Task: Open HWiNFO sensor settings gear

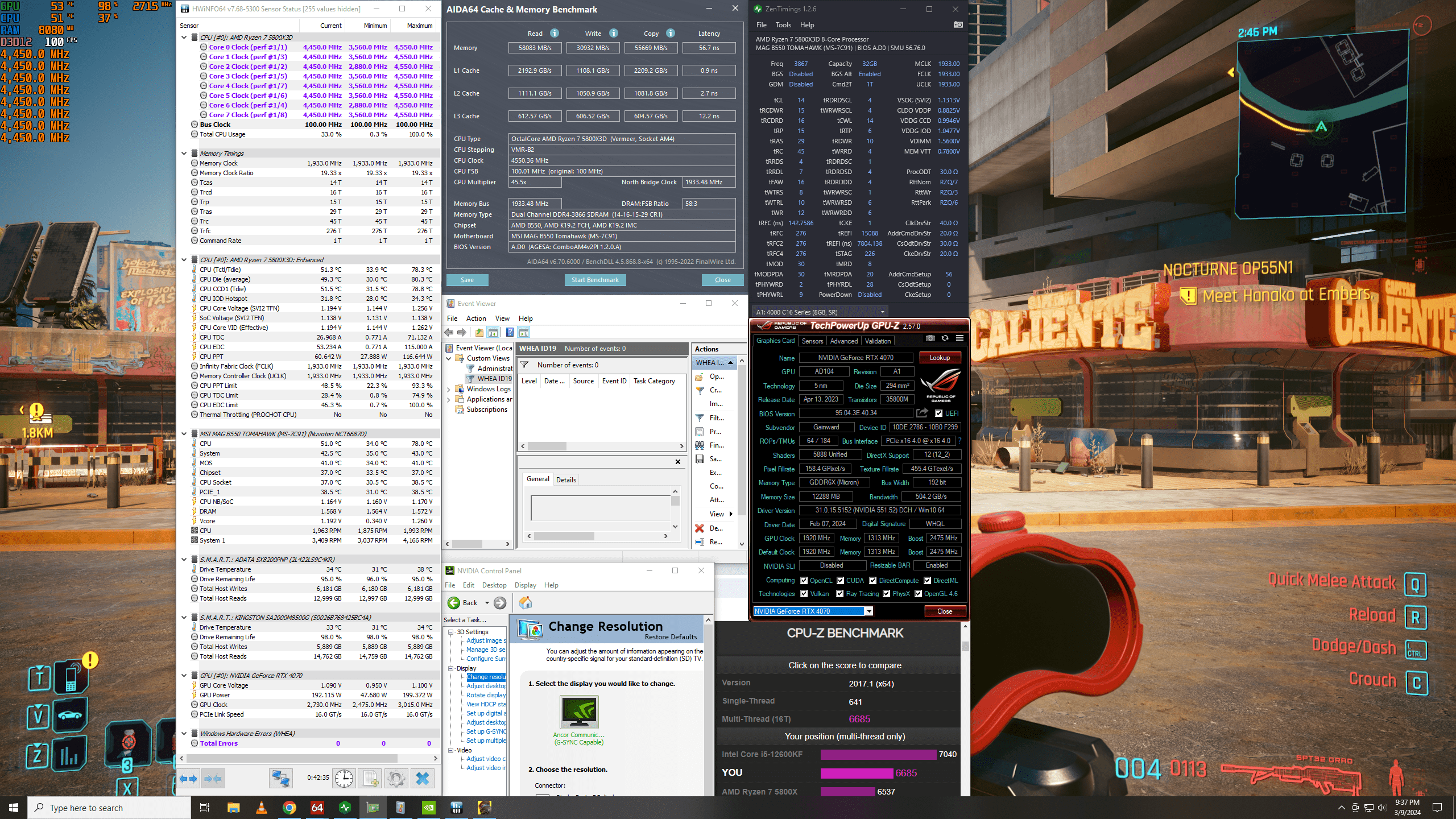Action: click(x=396, y=778)
